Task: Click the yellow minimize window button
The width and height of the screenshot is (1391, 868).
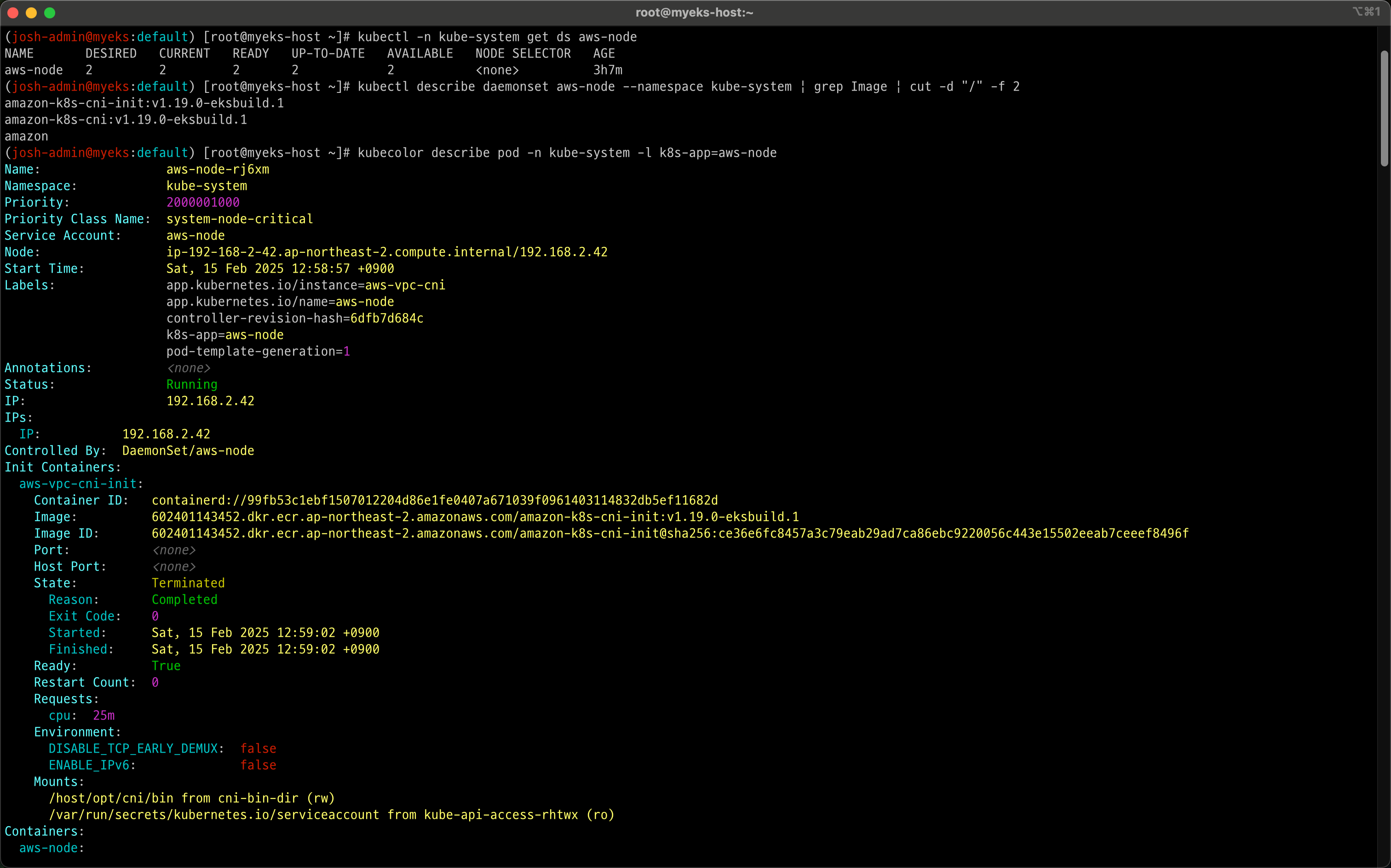Action: pyautogui.click(x=32, y=12)
